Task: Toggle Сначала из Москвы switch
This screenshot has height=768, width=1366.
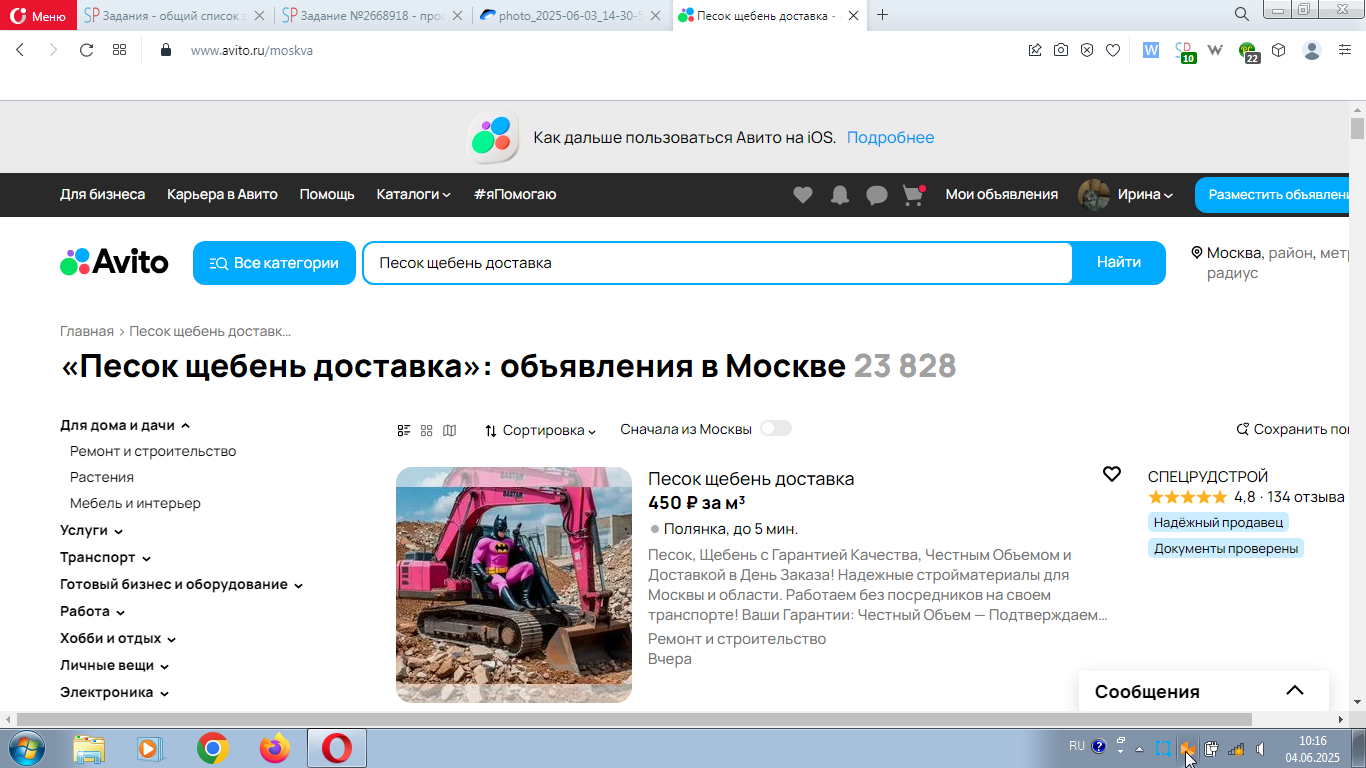Action: coord(776,428)
